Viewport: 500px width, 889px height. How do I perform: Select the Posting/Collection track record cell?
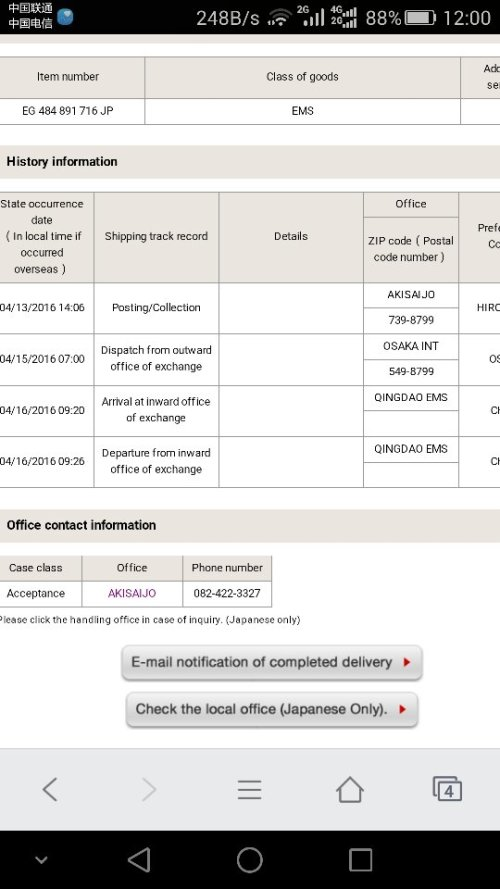(x=156, y=308)
